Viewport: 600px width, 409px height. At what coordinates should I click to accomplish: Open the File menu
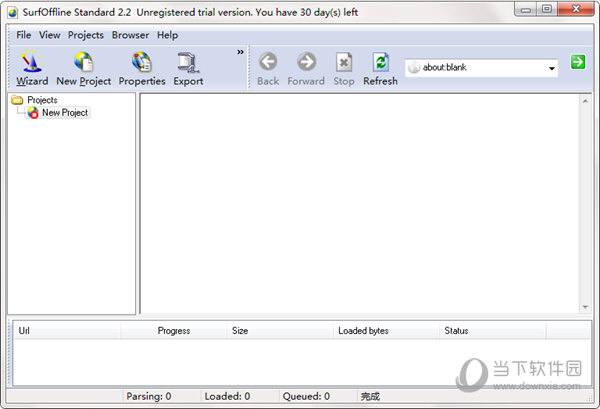(24, 35)
